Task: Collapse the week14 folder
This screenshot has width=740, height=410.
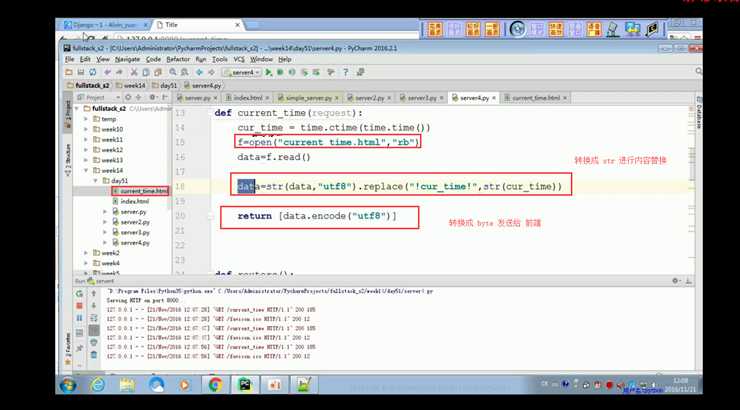Action: 86,170
